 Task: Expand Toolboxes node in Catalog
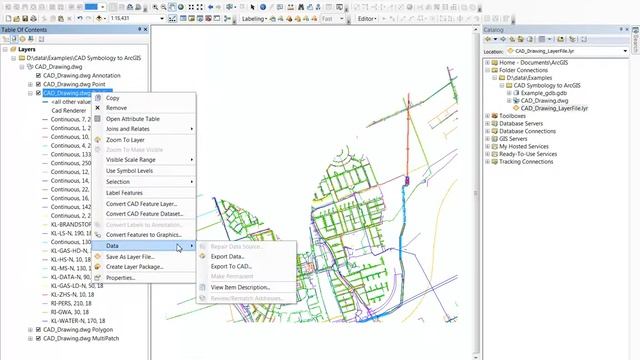tap(487, 116)
